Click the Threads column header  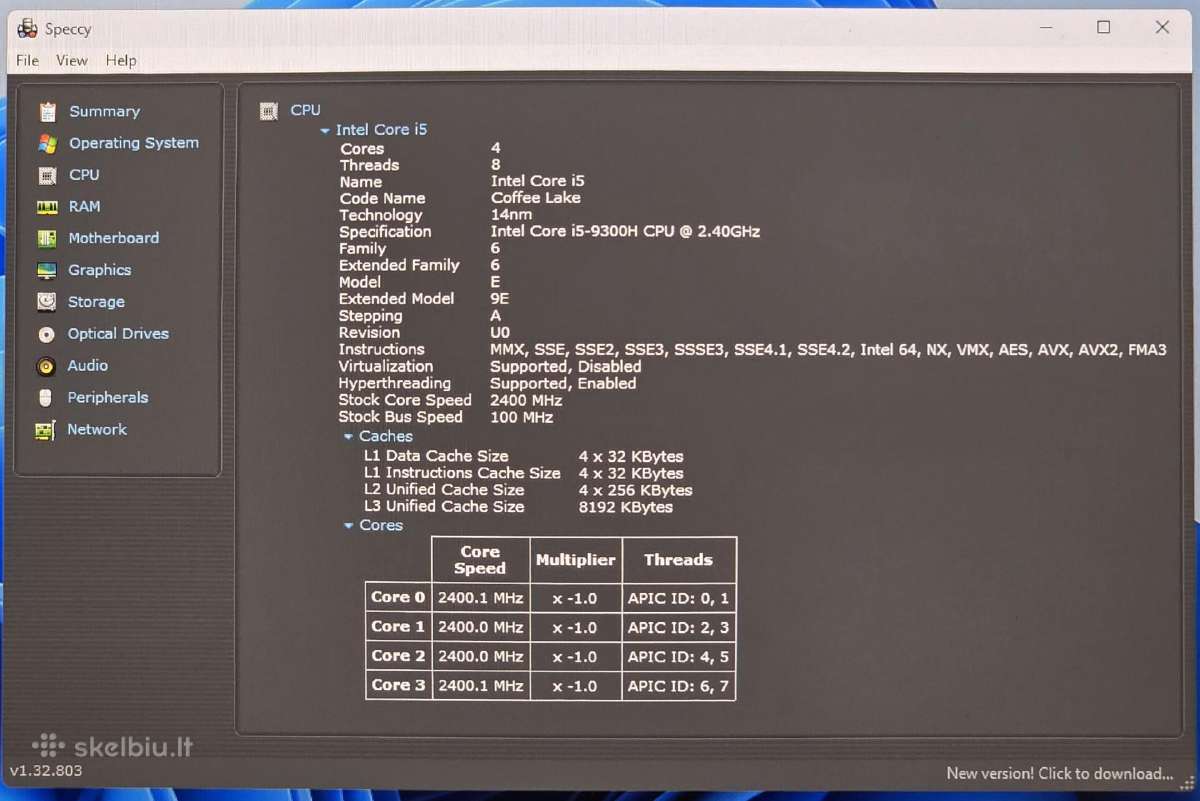coord(678,560)
